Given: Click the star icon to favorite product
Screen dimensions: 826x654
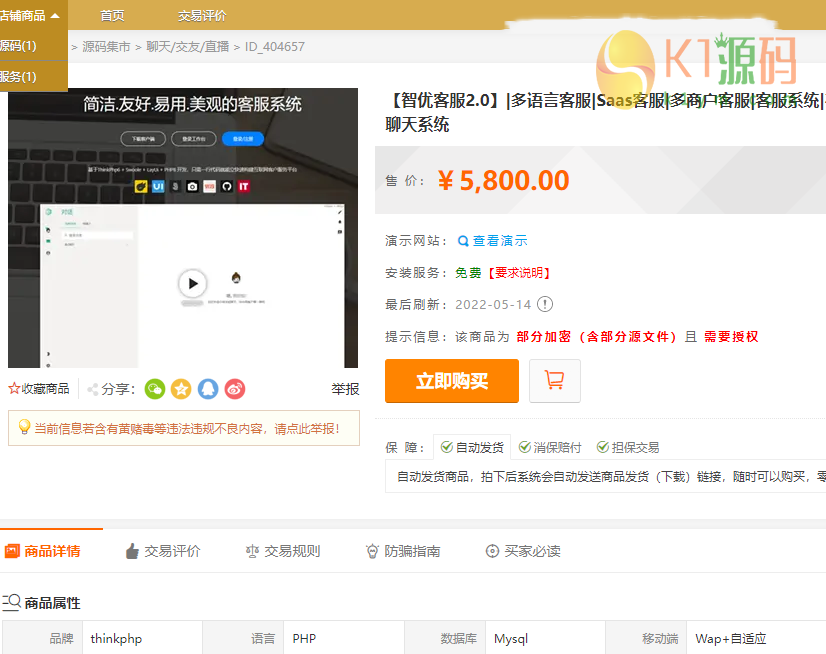Looking at the screenshot, I should (14, 389).
